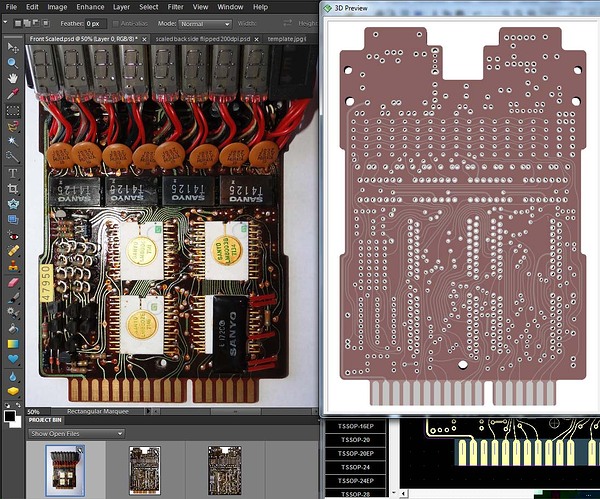Select the Type (T) tool
This screenshot has height=499, width=600.
pos(13,173)
